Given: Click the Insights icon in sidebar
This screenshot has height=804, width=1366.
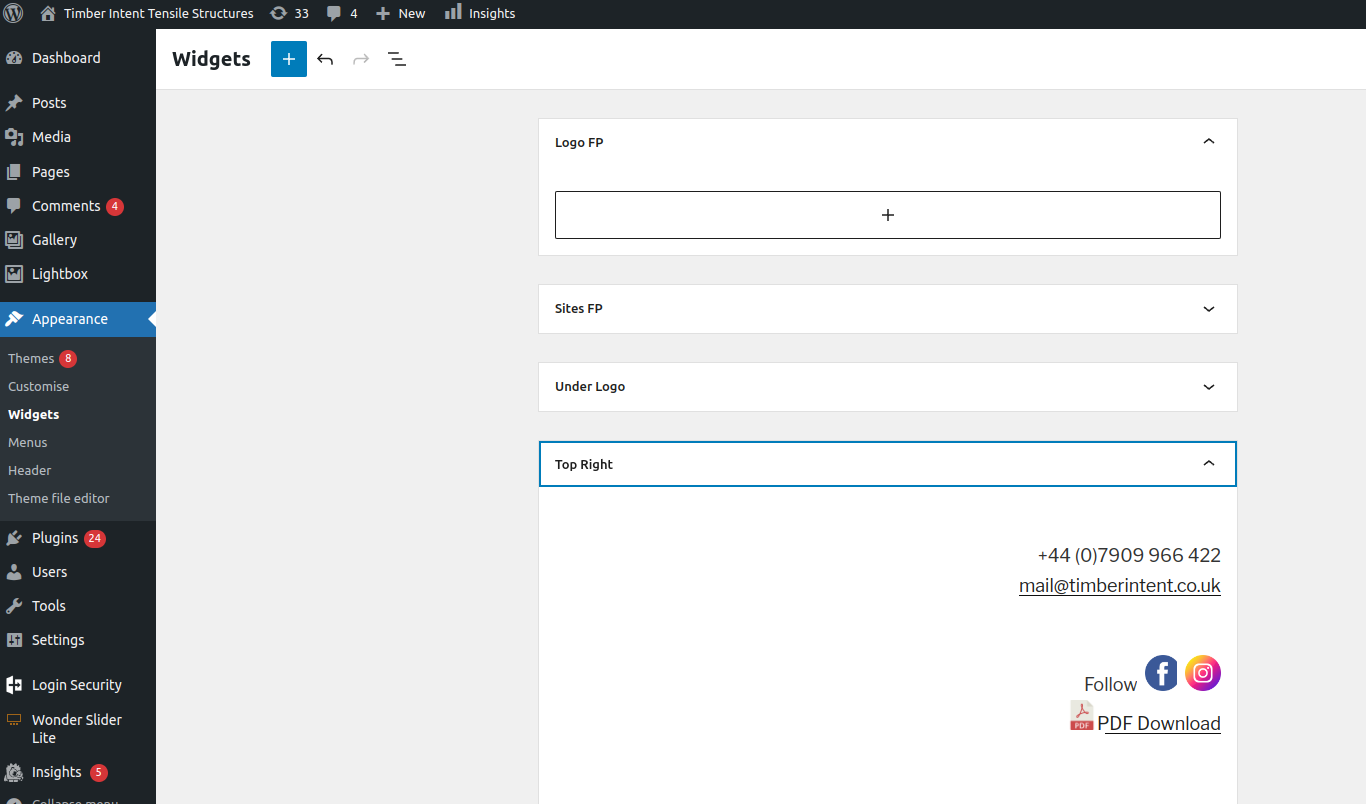Looking at the screenshot, I should pyautogui.click(x=14, y=772).
